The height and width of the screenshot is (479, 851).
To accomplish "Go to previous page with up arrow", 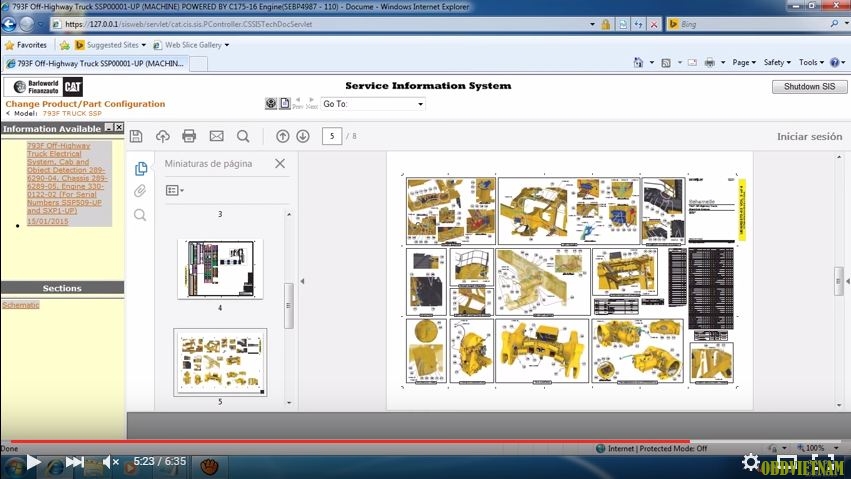I will click(283, 136).
